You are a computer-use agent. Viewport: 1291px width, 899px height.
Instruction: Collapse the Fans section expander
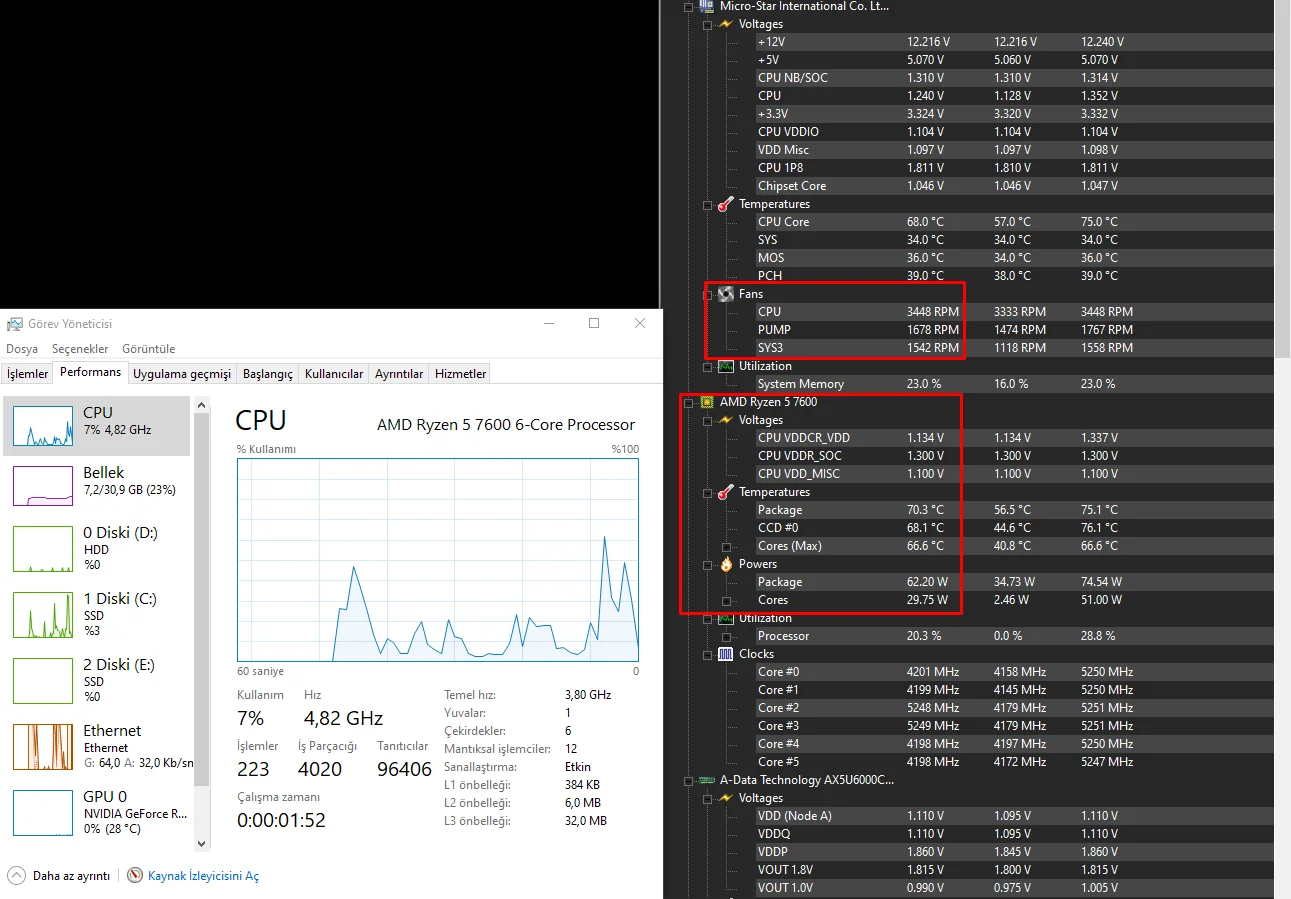[x=707, y=294]
